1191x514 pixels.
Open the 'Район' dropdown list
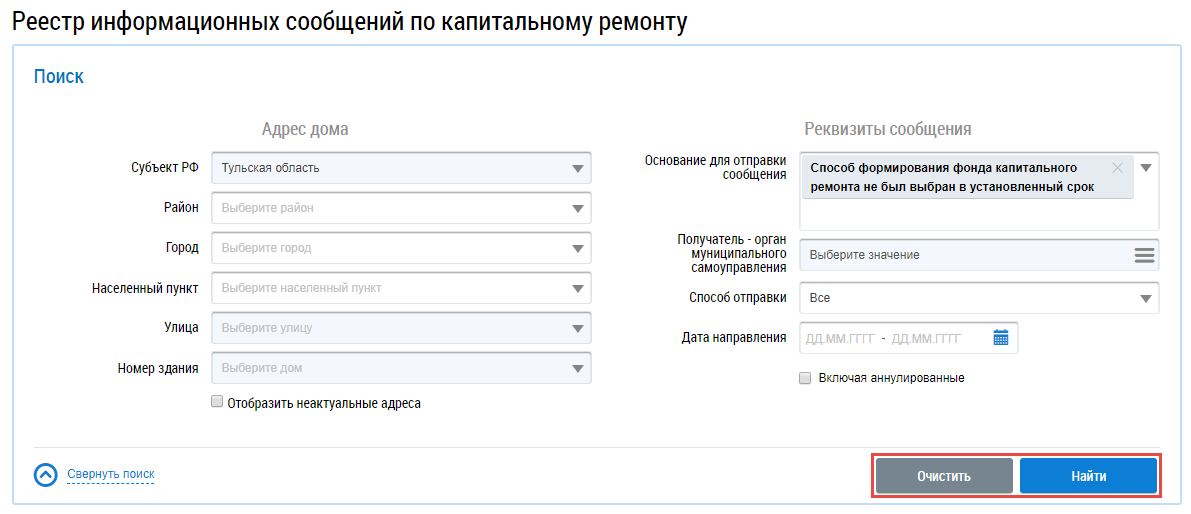tap(577, 208)
